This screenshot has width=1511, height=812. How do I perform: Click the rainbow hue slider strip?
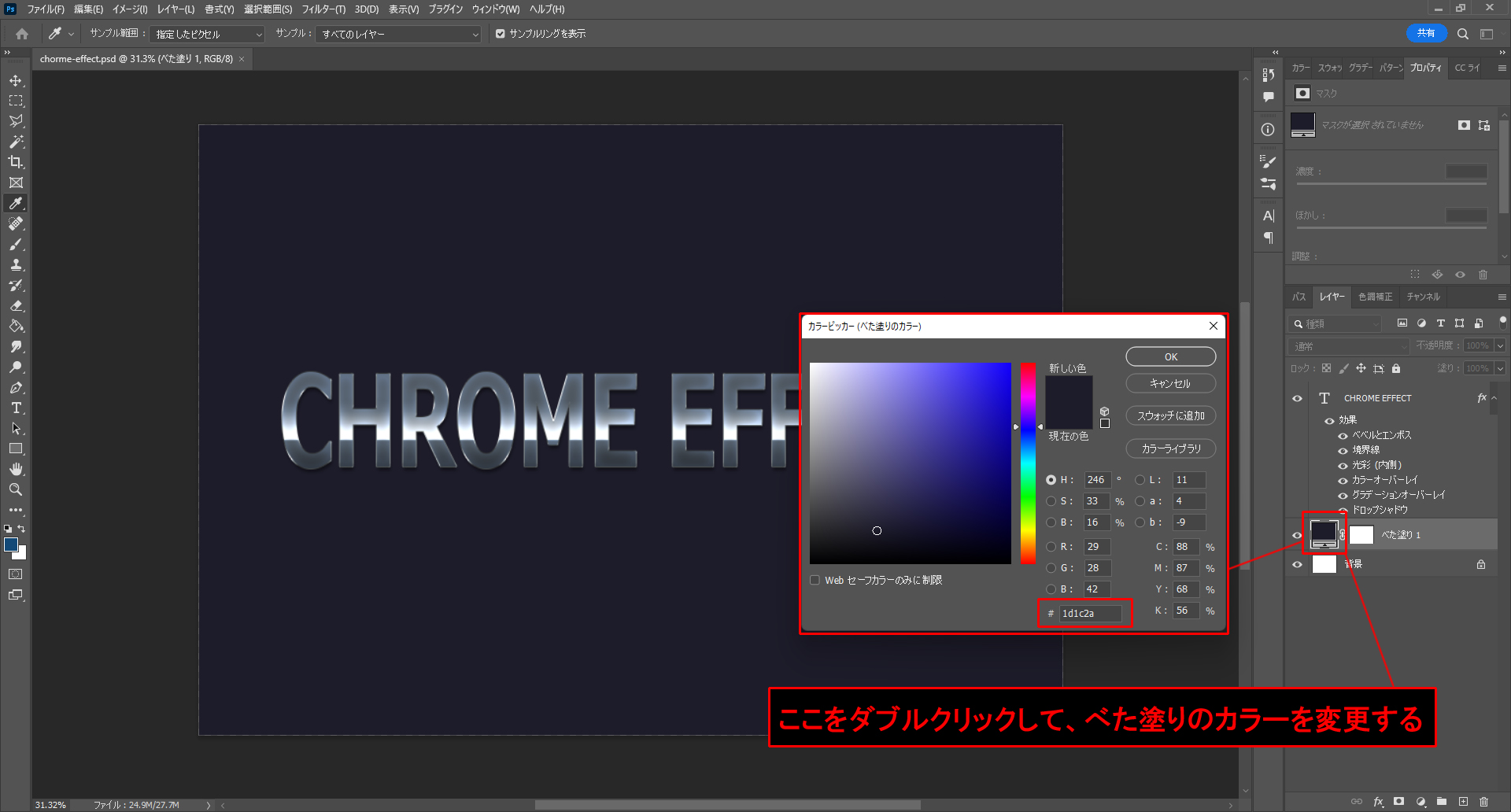(1028, 464)
